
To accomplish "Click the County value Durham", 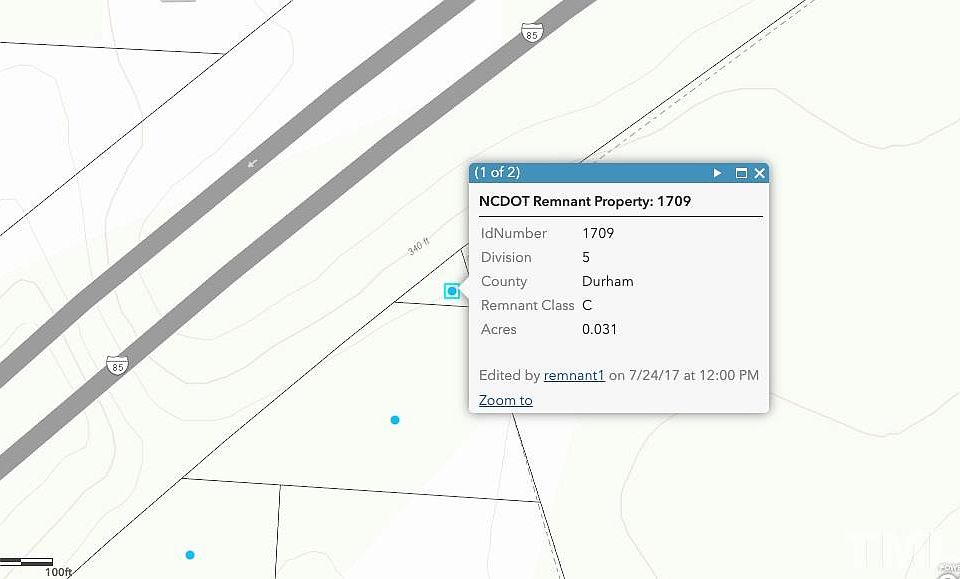I will pyautogui.click(x=607, y=282).
